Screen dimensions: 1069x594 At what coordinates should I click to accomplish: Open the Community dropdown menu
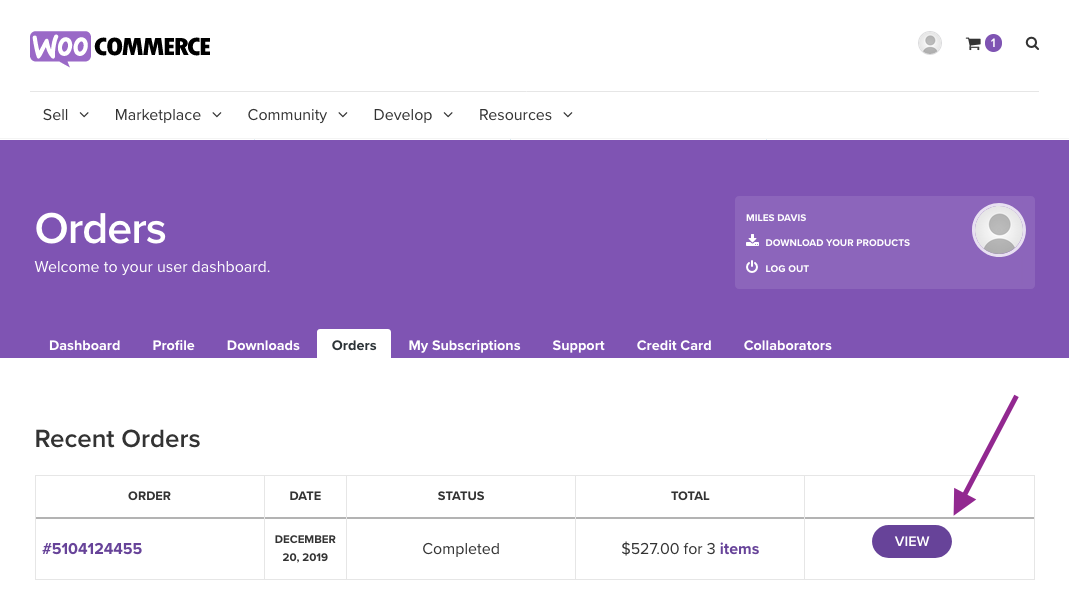pyautogui.click(x=297, y=115)
